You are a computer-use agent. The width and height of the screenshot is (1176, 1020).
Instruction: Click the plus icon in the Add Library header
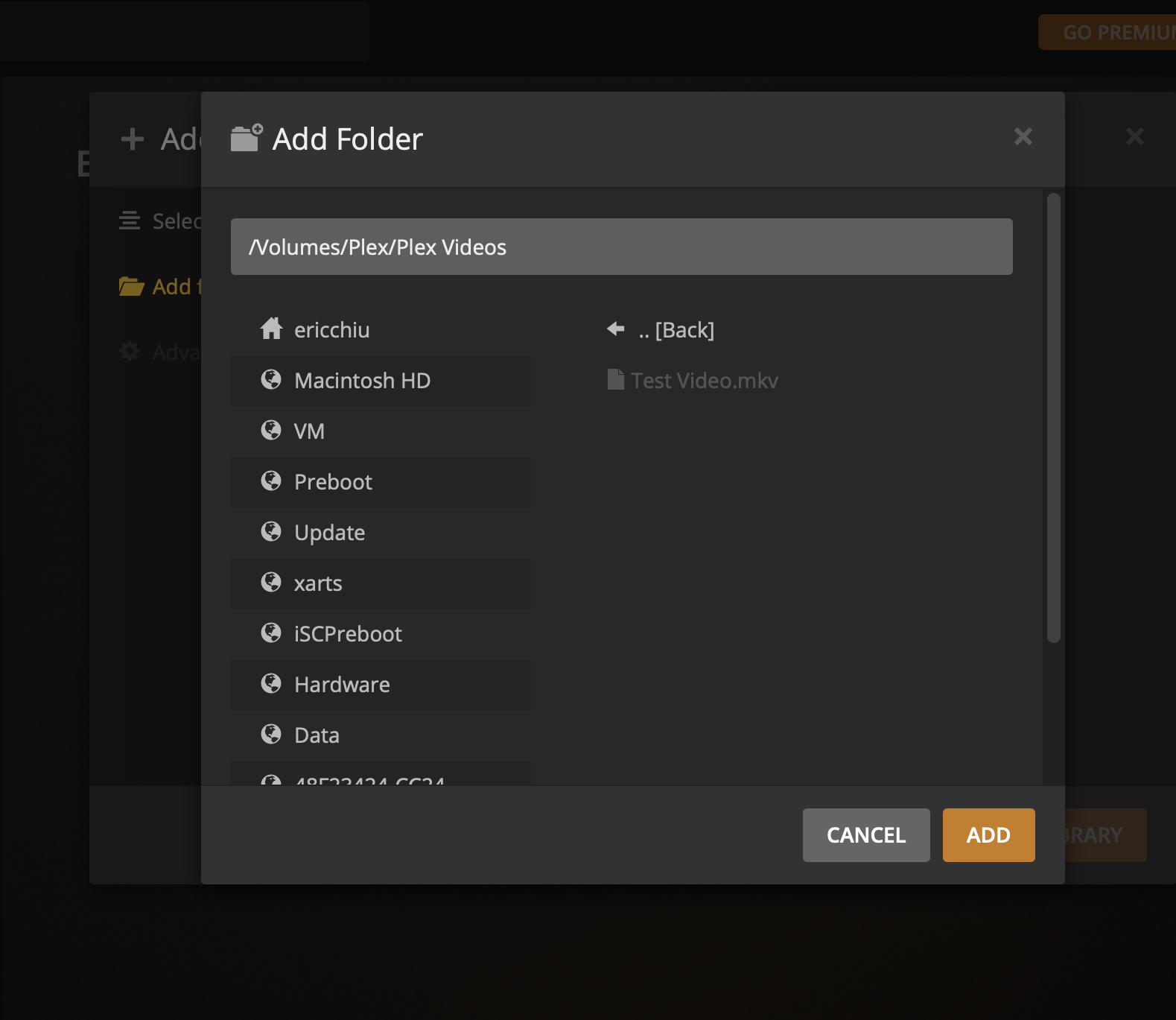(133, 139)
